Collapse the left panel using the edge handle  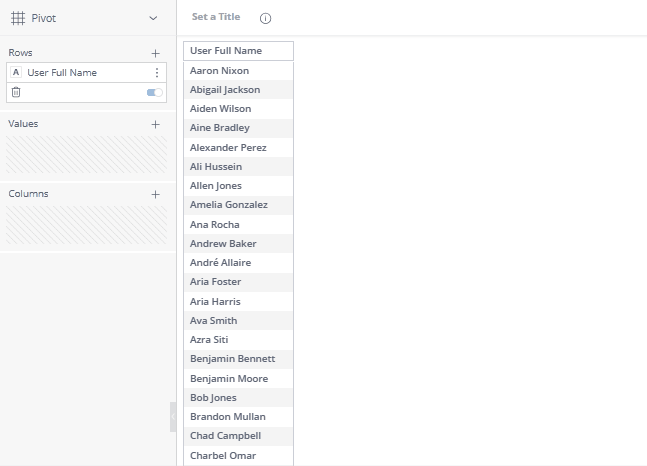tap(172, 417)
